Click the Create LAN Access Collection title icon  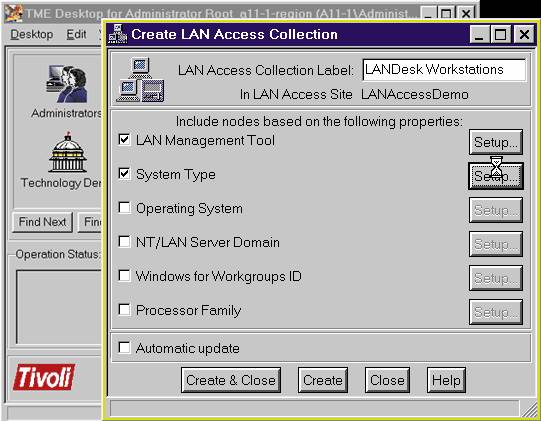click(118, 34)
